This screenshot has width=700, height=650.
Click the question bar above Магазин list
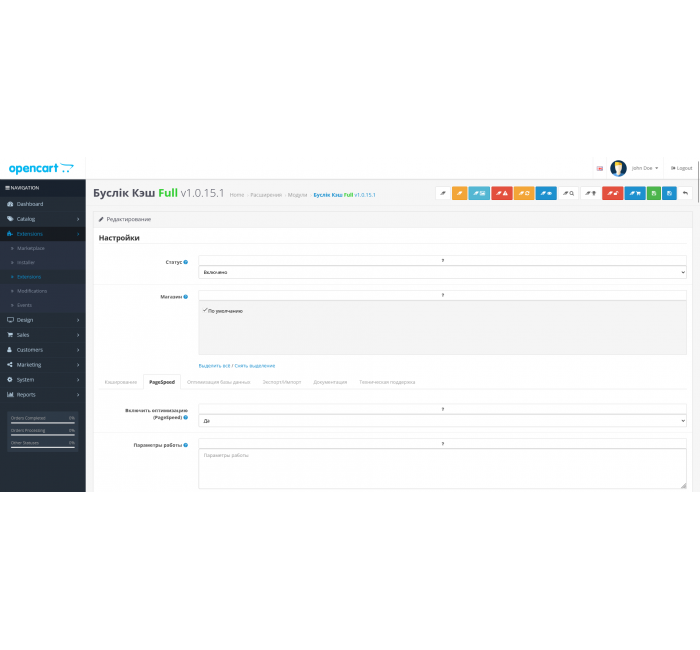[x=442, y=295]
